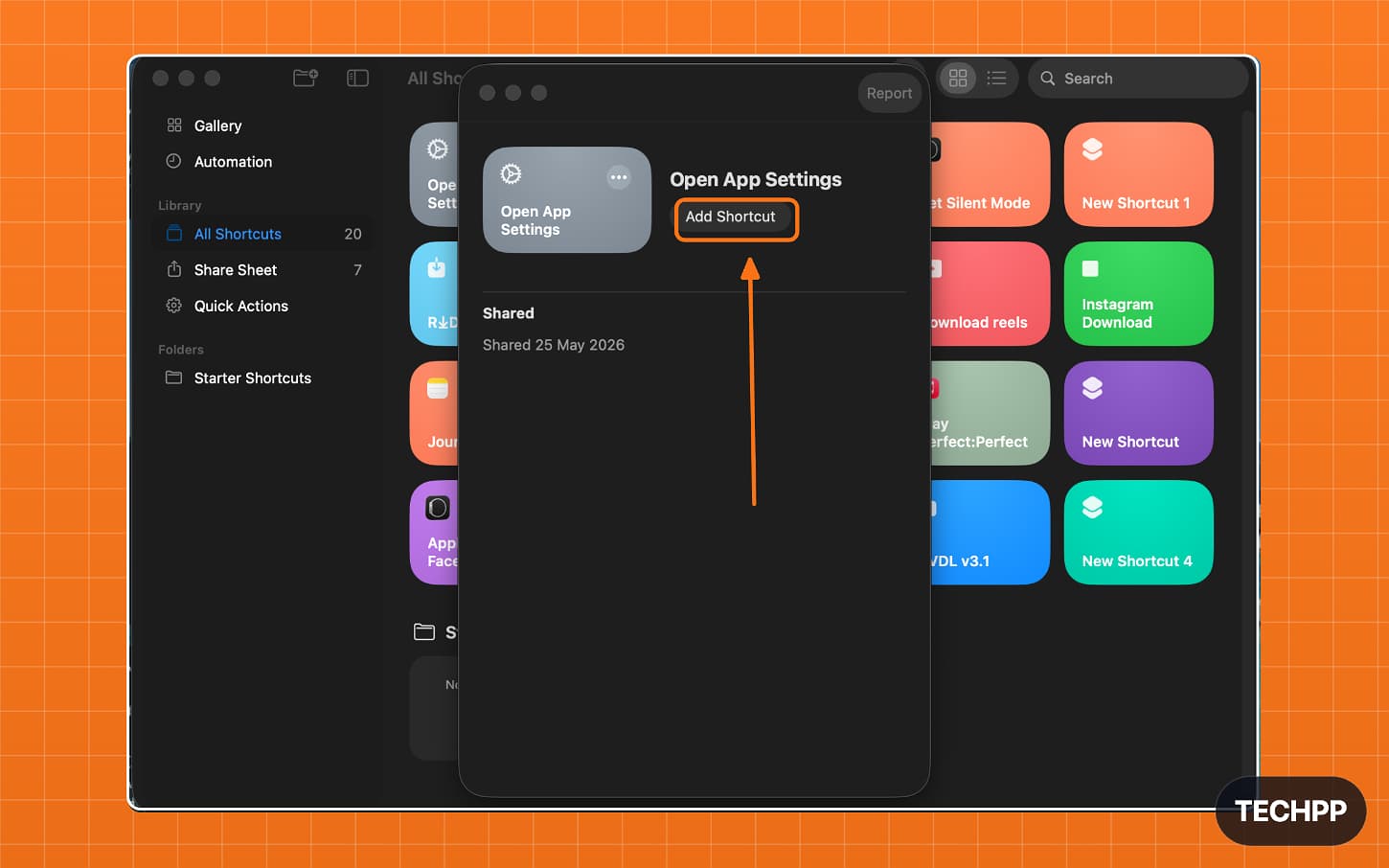Open the Perfect:Perfect shortcut card

point(990,413)
